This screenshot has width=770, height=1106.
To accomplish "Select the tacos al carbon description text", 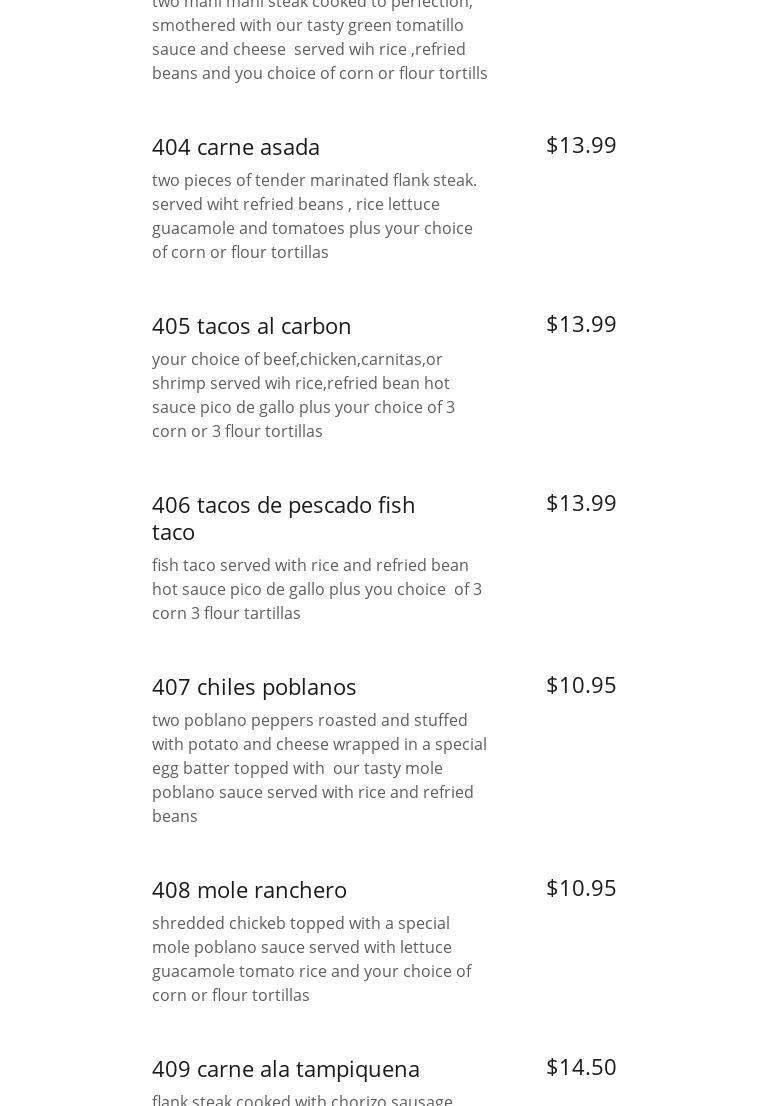I will (x=303, y=395).
